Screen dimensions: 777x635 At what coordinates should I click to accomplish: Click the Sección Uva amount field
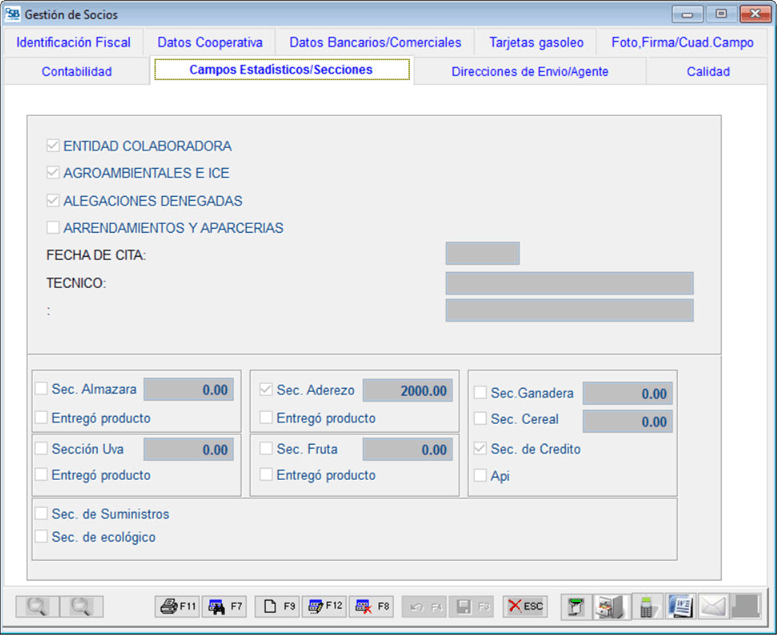coord(188,450)
